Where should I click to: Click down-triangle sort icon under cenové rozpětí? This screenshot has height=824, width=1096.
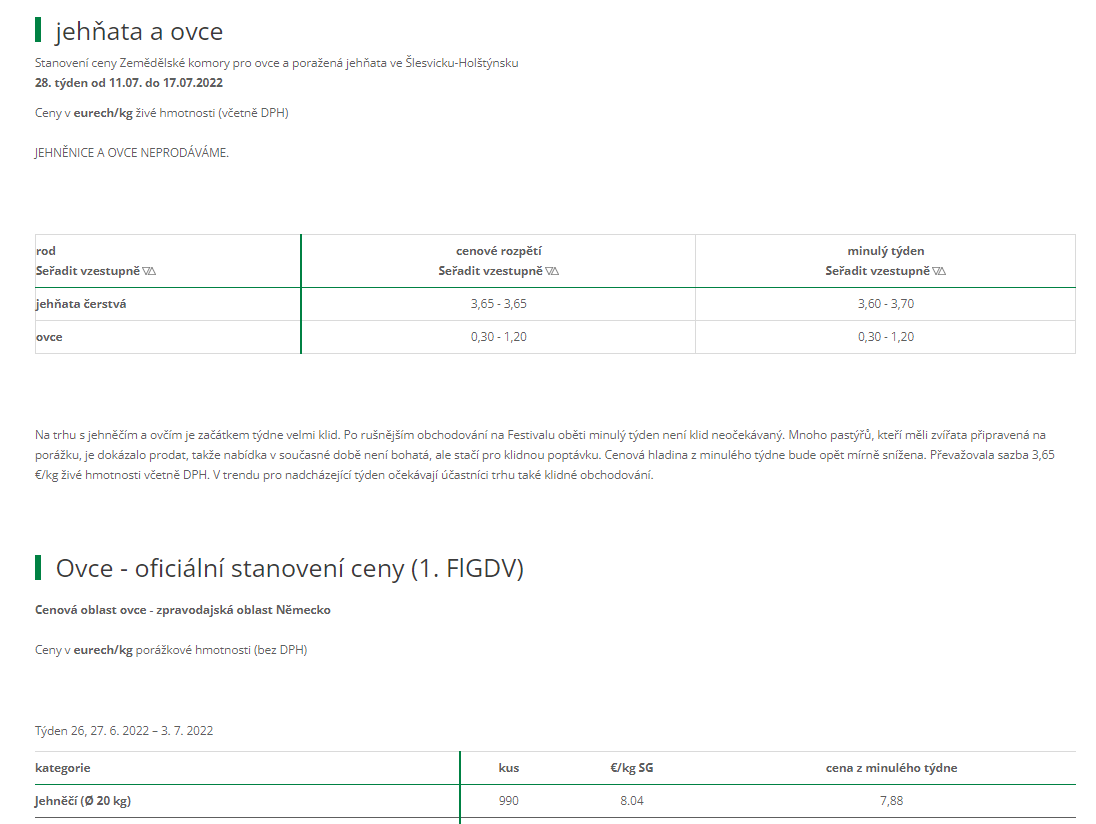pyautogui.click(x=549, y=272)
